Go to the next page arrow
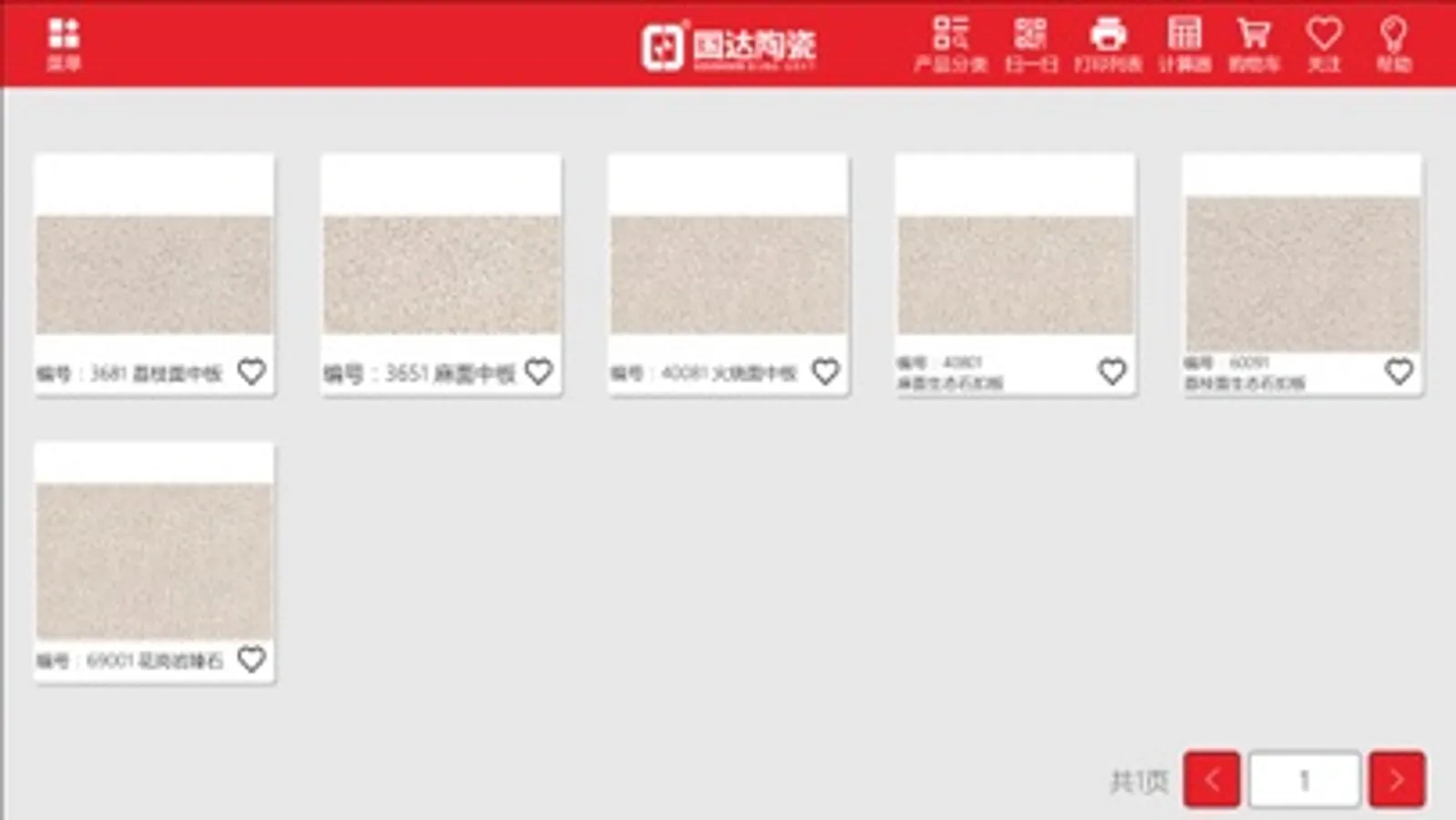The image size is (1456, 820). (x=1397, y=780)
